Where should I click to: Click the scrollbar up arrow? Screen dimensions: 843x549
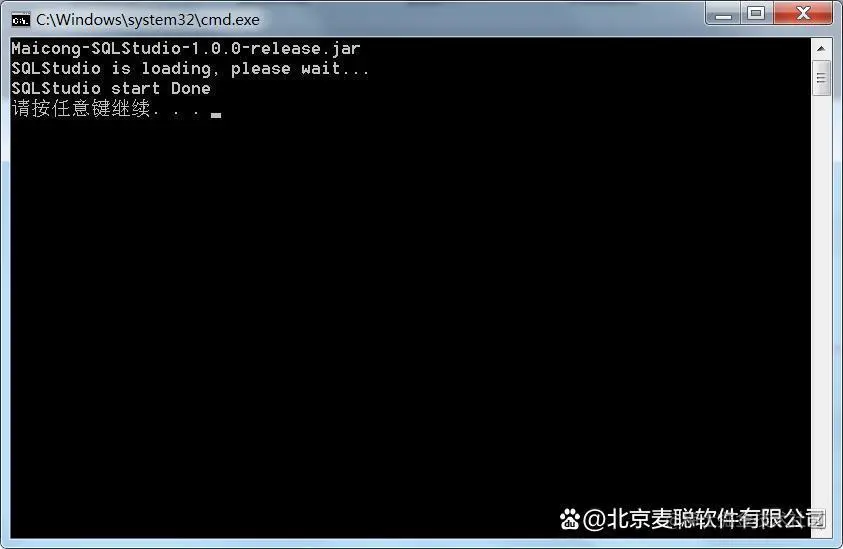point(821,48)
